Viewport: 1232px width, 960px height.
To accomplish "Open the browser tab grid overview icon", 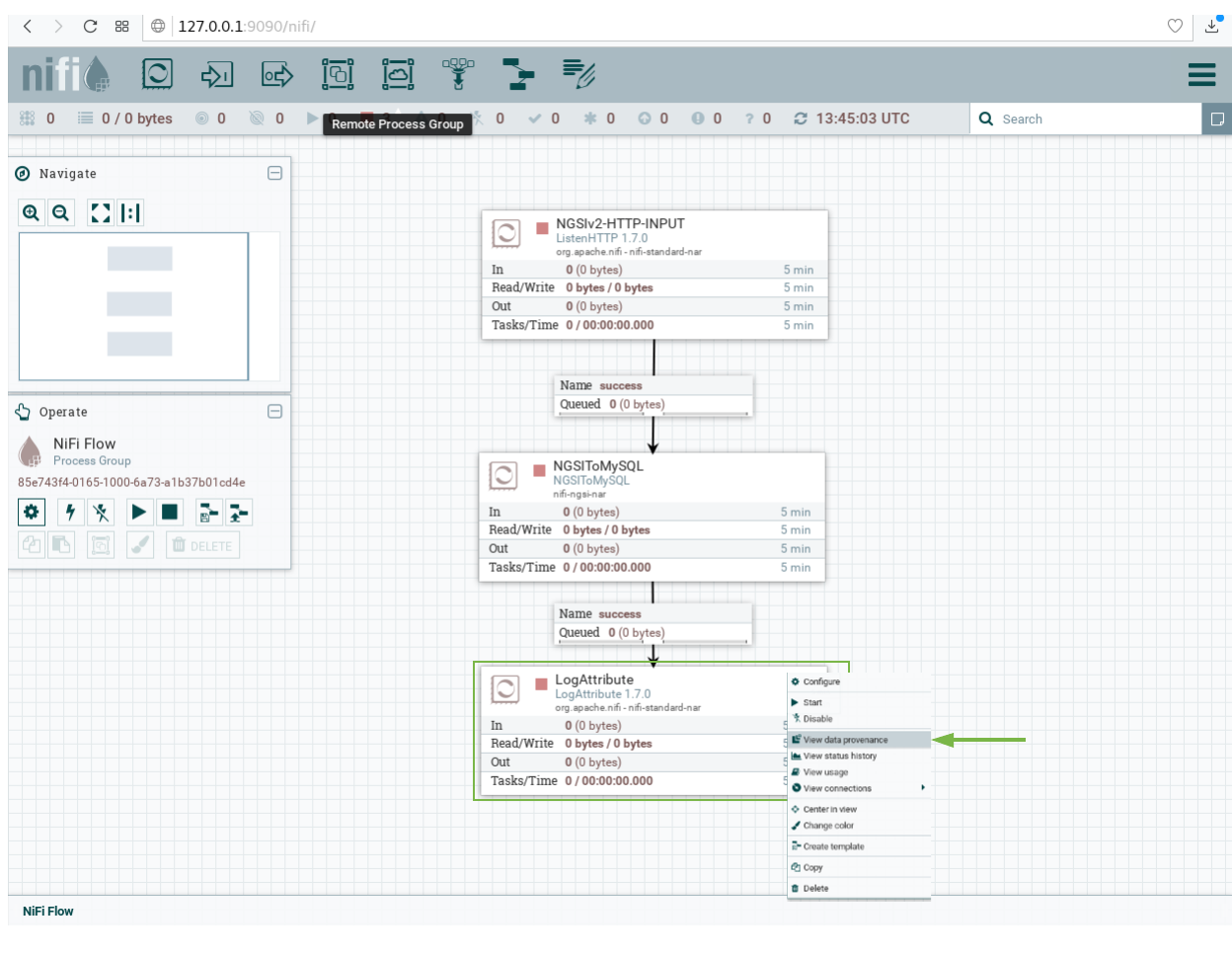I will tap(121, 26).
